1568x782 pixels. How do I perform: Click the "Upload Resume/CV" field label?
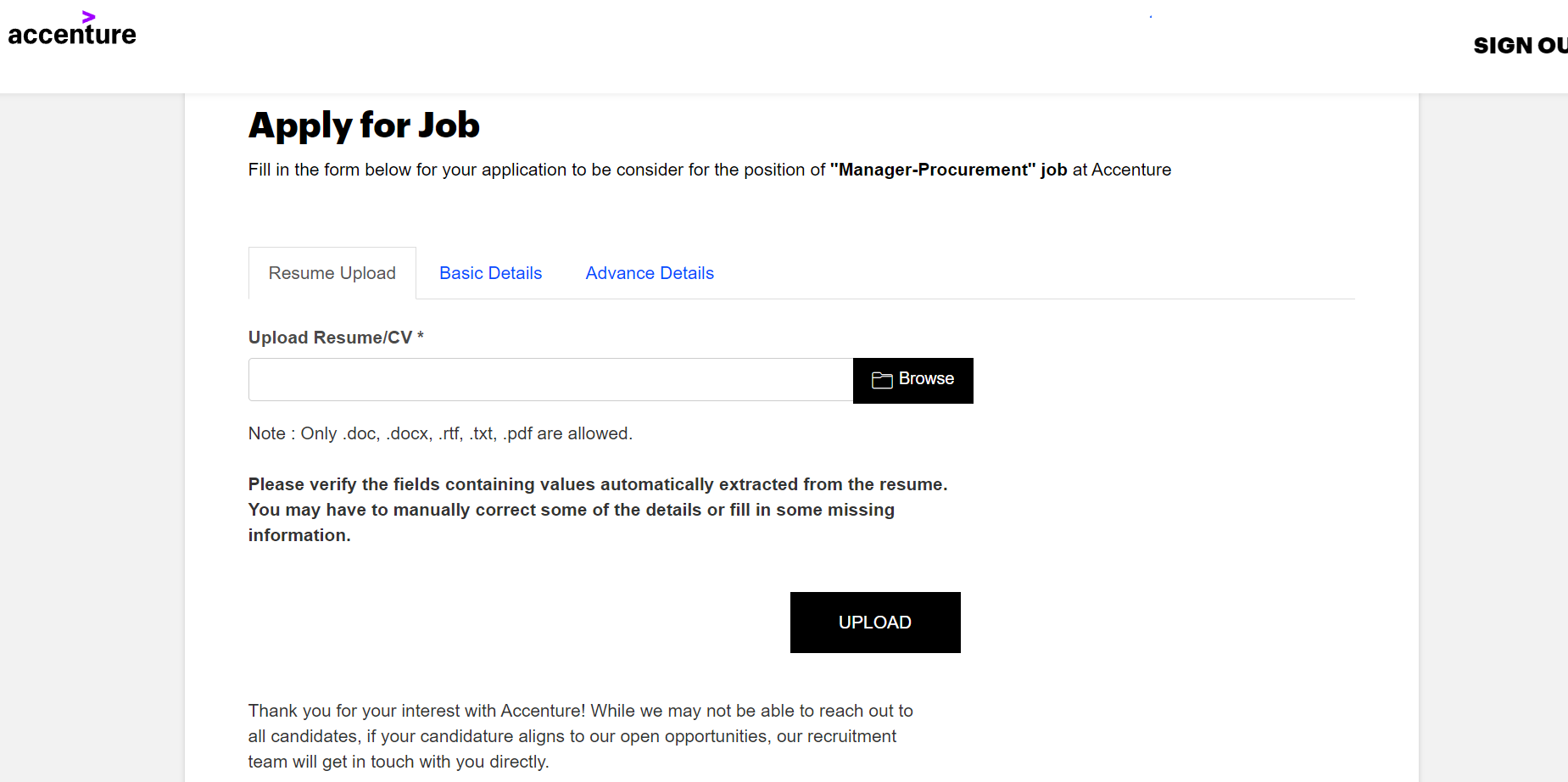pos(329,338)
